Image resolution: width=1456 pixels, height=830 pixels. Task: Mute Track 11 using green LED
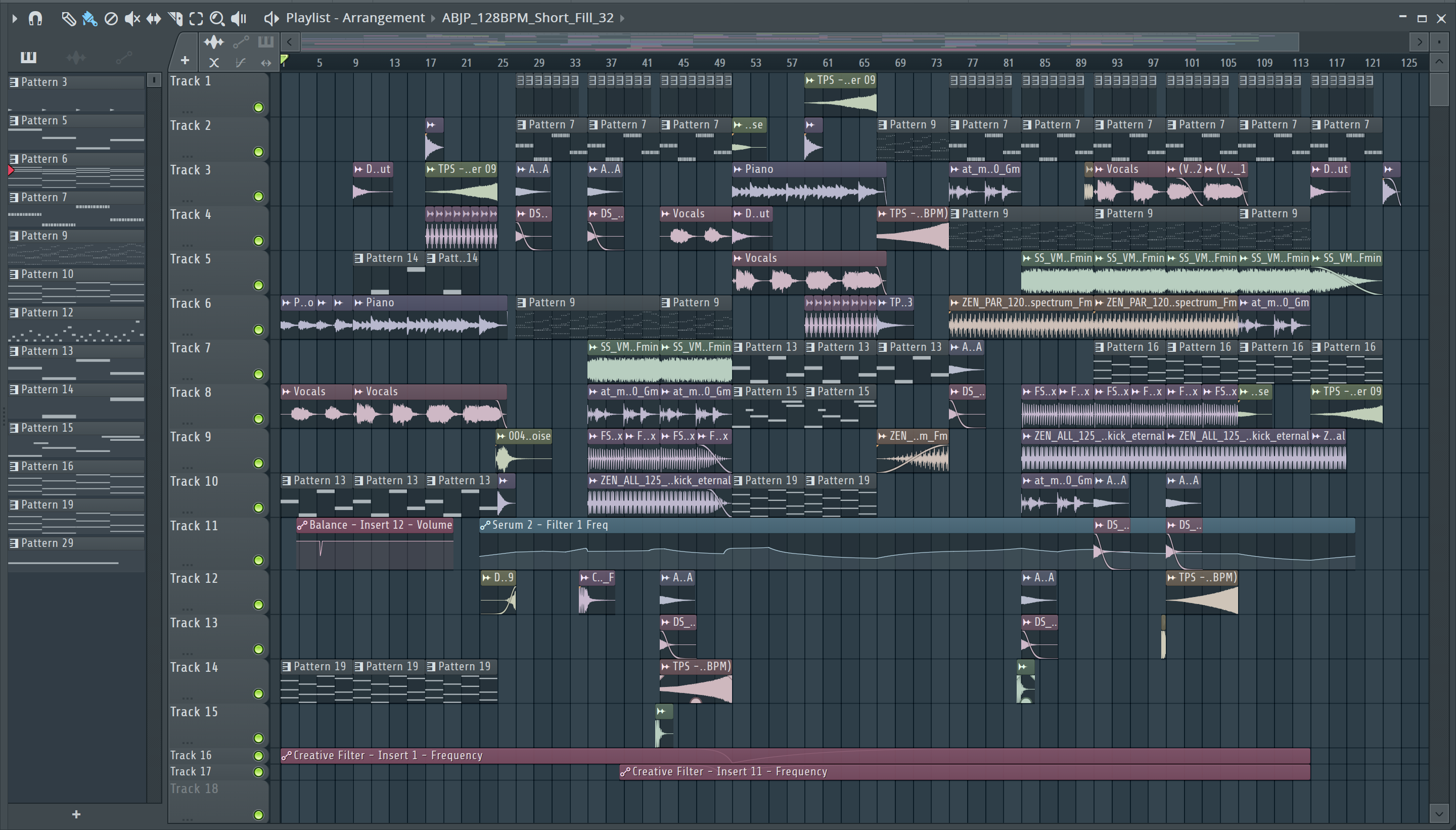[258, 560]
